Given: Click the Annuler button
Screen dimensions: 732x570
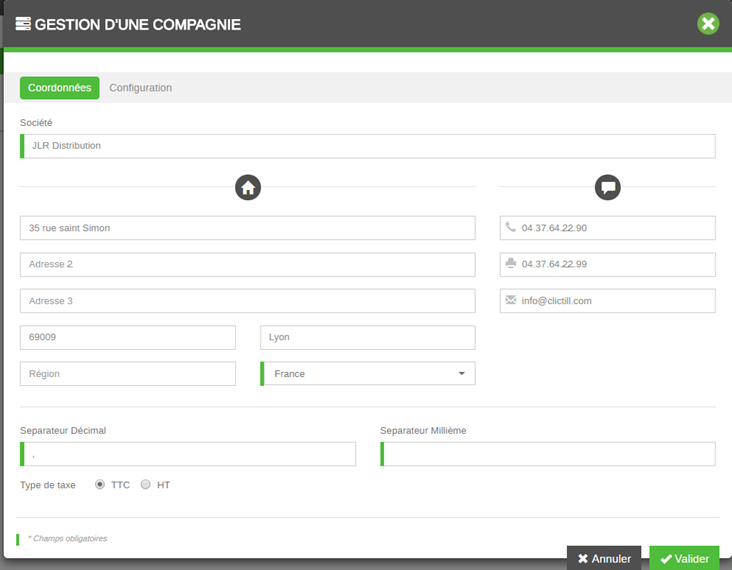Looking at the screenshot, I should (604, 558).
